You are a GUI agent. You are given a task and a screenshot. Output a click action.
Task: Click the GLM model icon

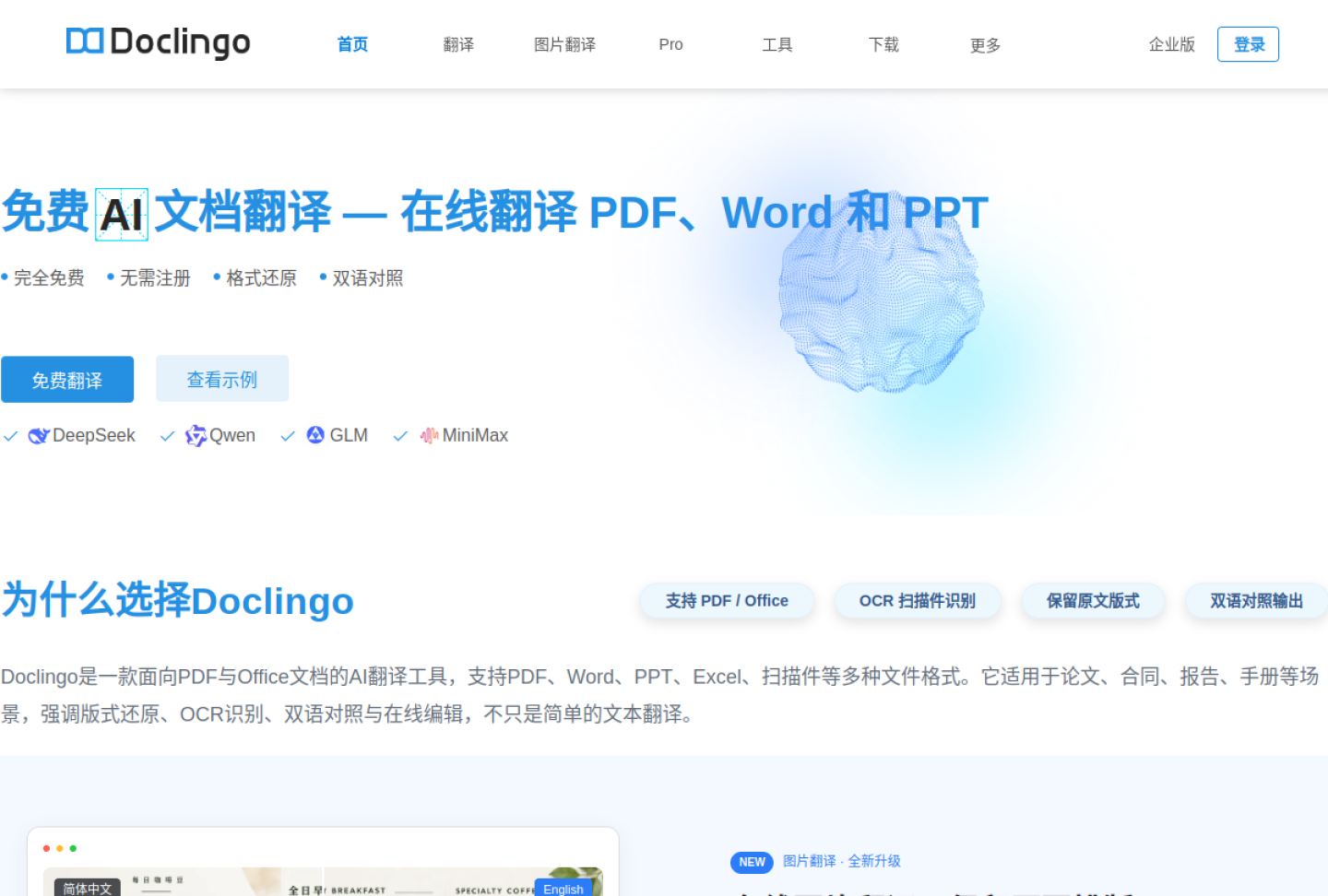pos(315,435)
